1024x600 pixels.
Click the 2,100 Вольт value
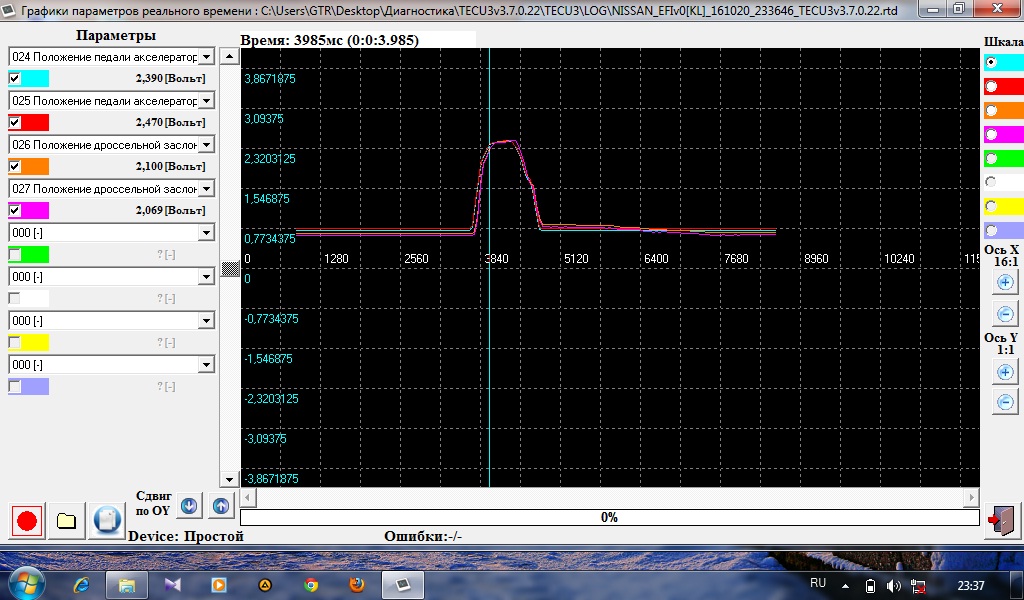coord(170,166)
